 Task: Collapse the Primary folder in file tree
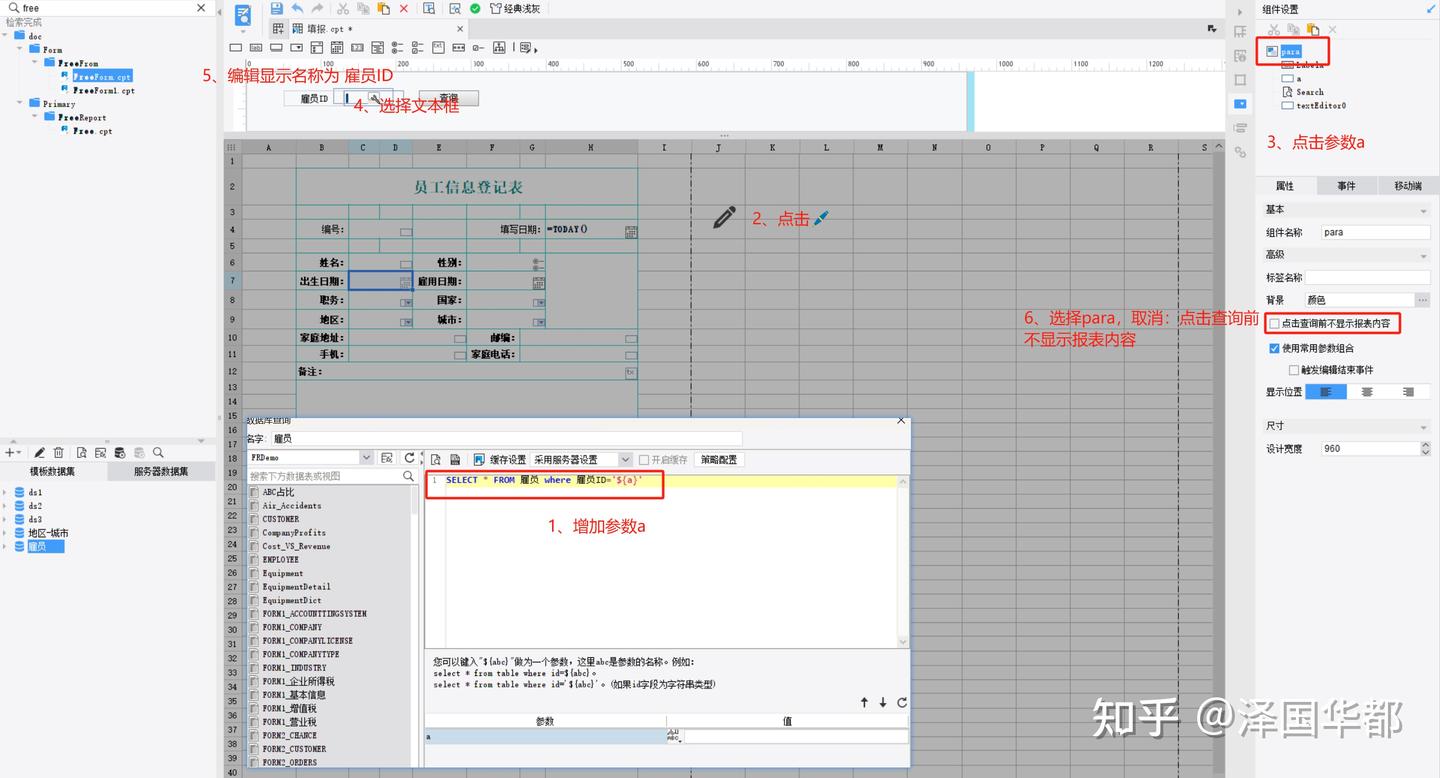(20, 103)
